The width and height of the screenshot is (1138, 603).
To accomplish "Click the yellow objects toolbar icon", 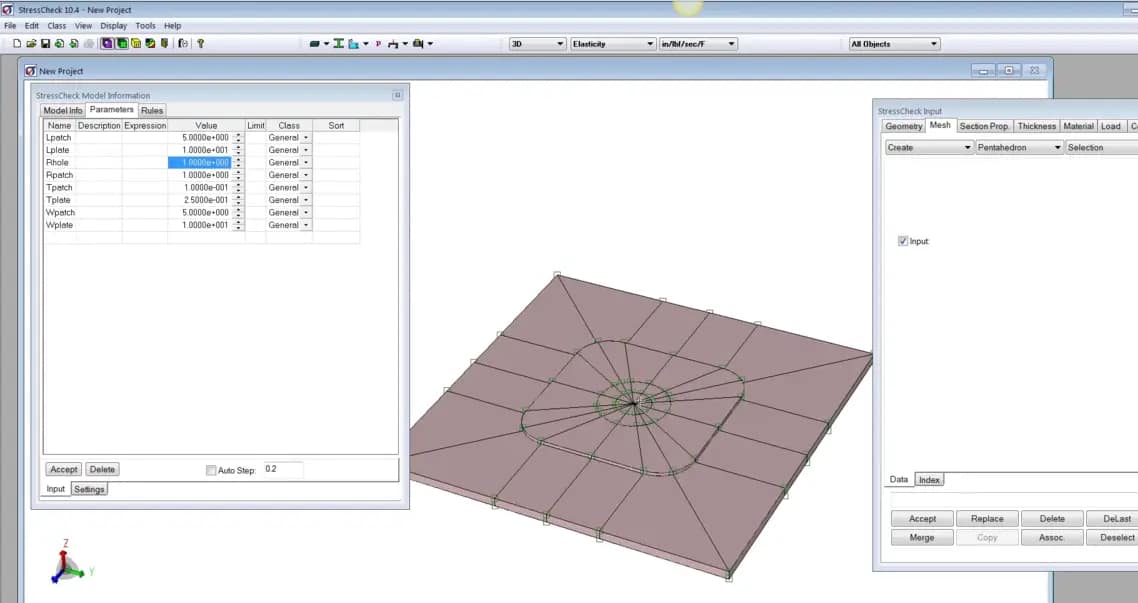I will (135, 43).
